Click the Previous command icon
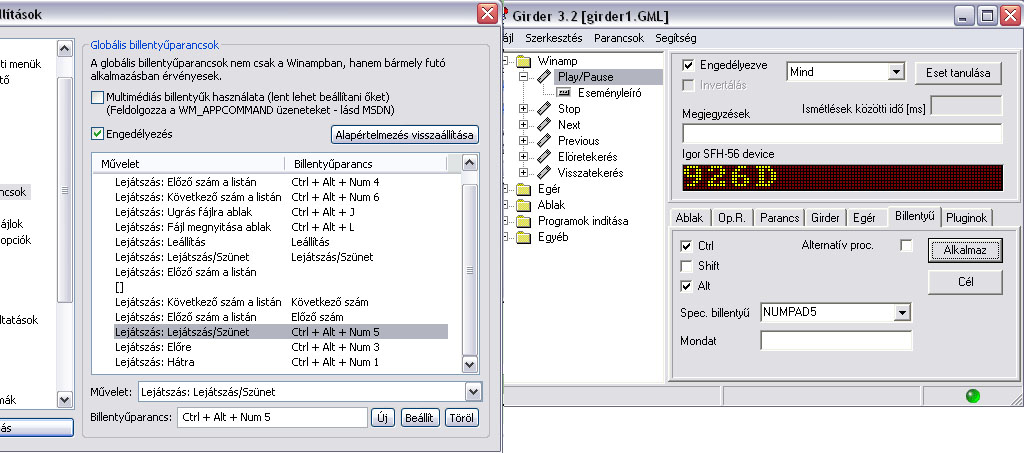Screen dimensions: 1024x453 pyautogui.click(x=545, y=140)
